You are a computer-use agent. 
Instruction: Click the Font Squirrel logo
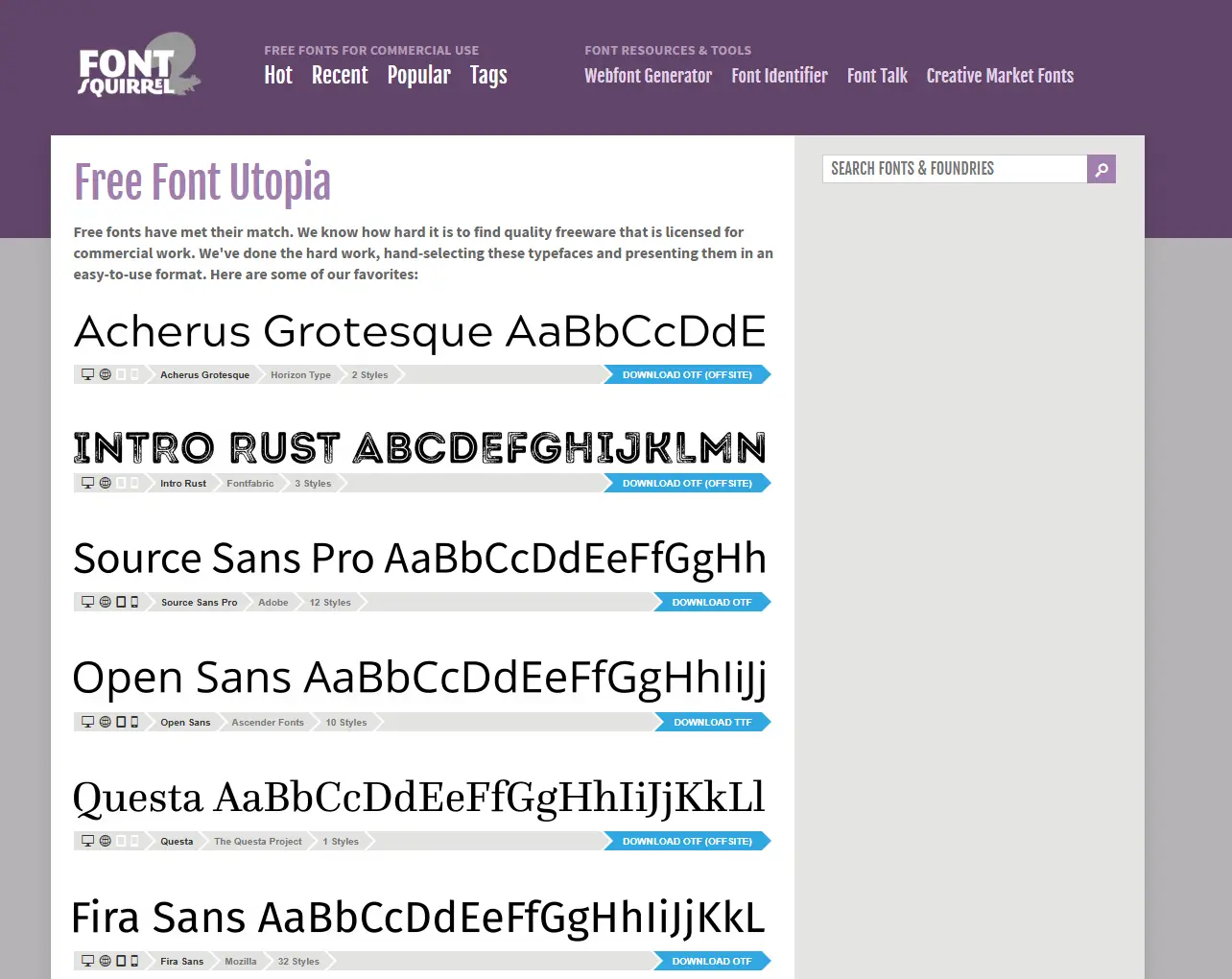click(139, 65)
